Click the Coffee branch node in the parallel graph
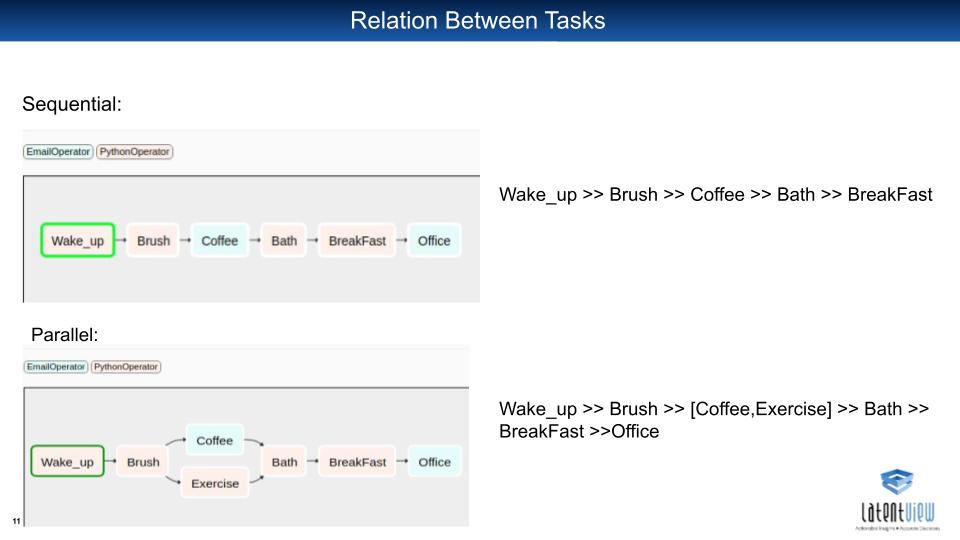The width and height of the screenshot is (960, 540). 214,440
